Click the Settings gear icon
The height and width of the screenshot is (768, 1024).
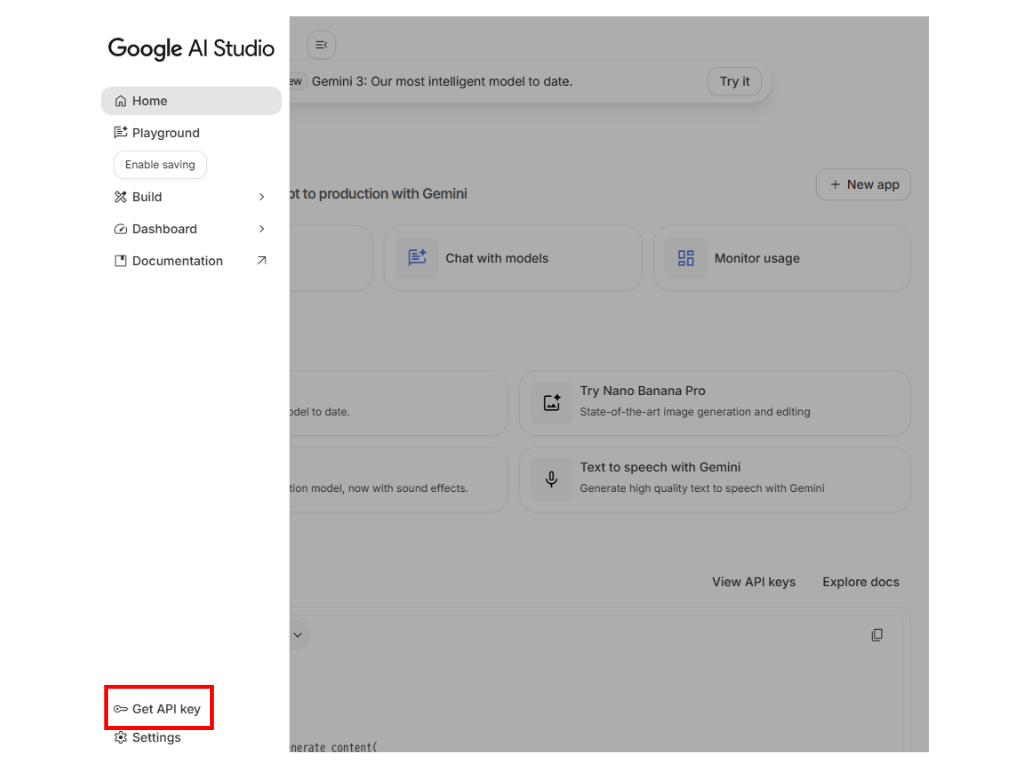[121, 738]
